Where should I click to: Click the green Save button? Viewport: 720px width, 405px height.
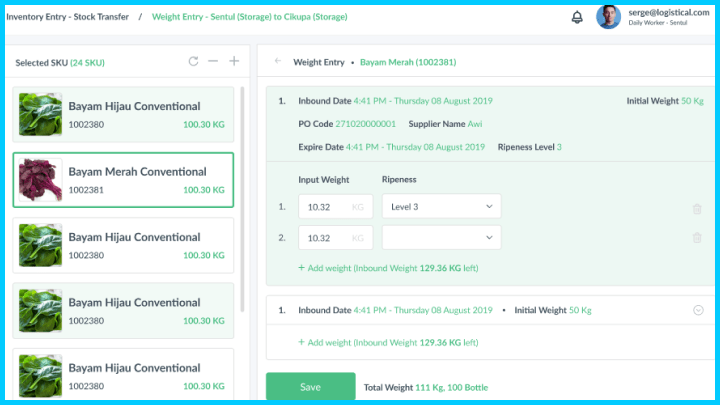pyautogui.click(x=310, y=387)
